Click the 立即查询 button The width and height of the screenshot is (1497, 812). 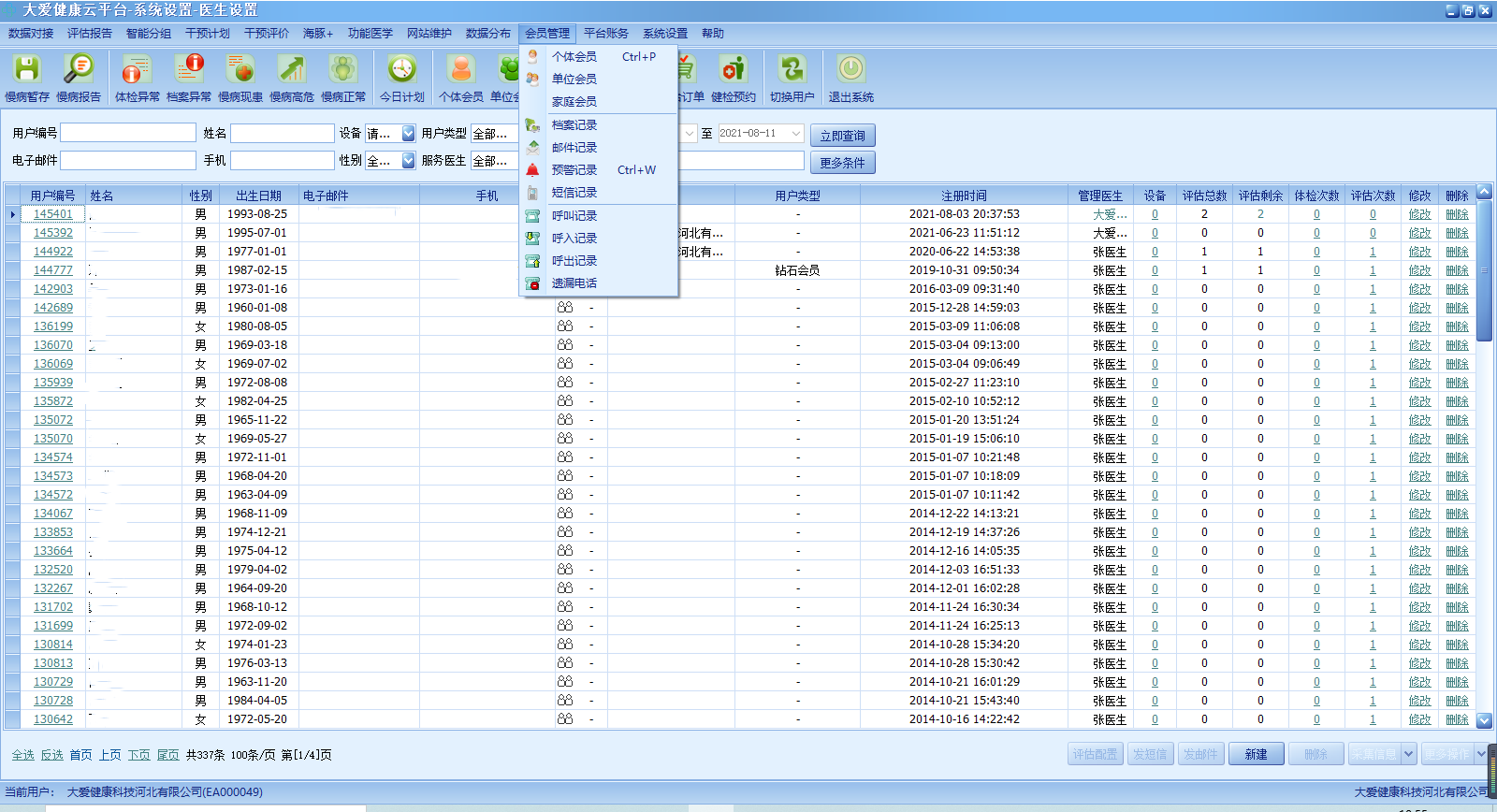click(x=842, y=136)
